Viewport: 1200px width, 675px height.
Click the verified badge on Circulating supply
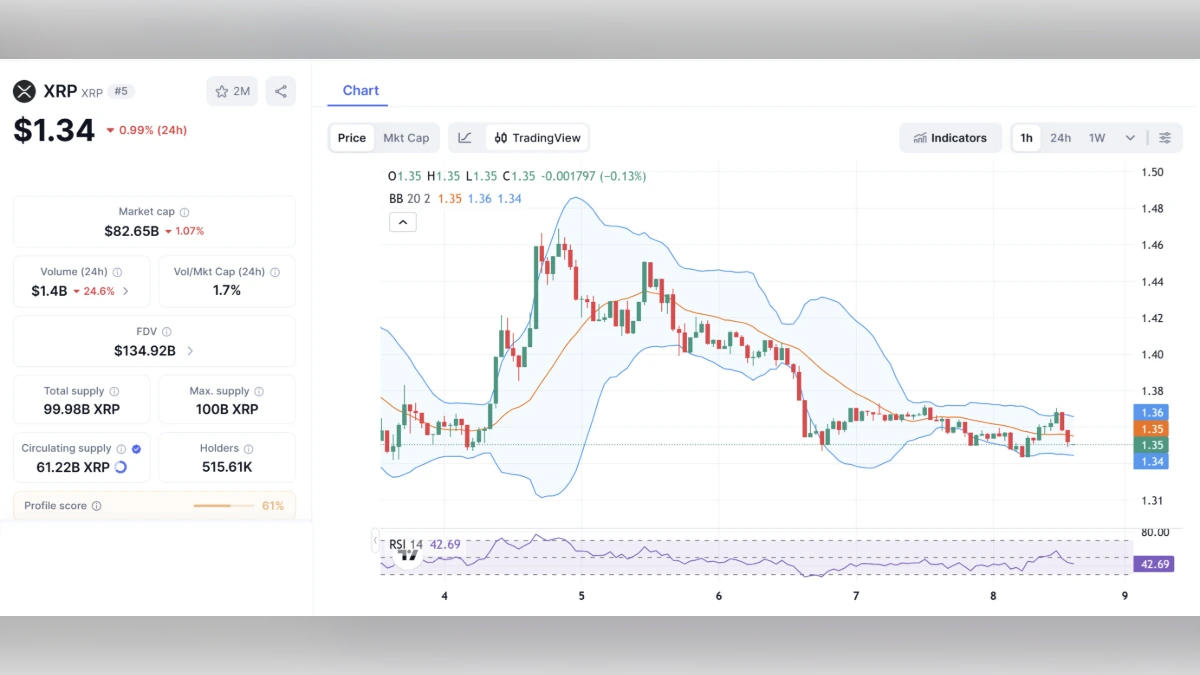click(x=135, y=448)
